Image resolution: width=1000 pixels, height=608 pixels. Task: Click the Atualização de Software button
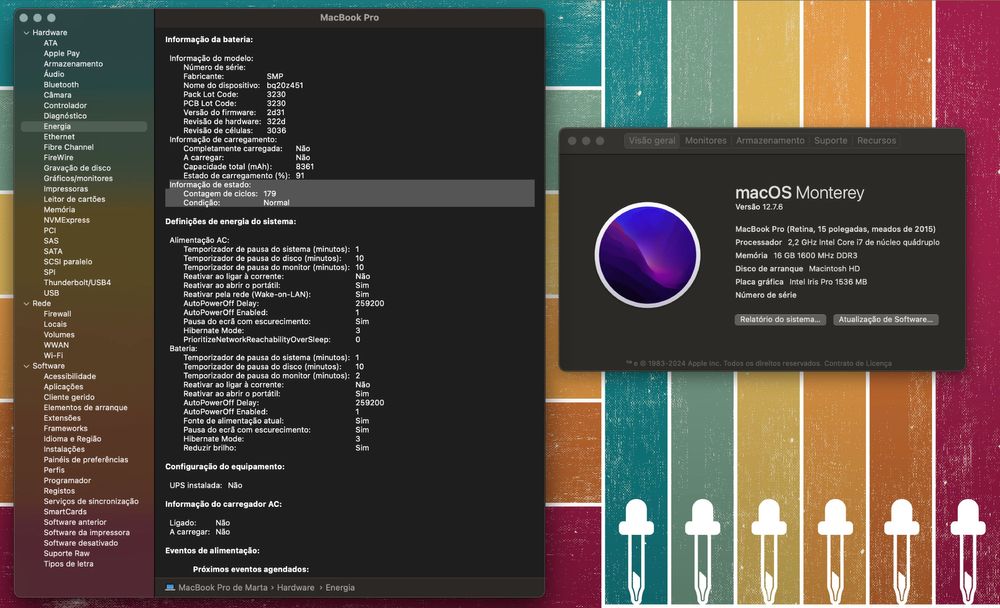886,320
